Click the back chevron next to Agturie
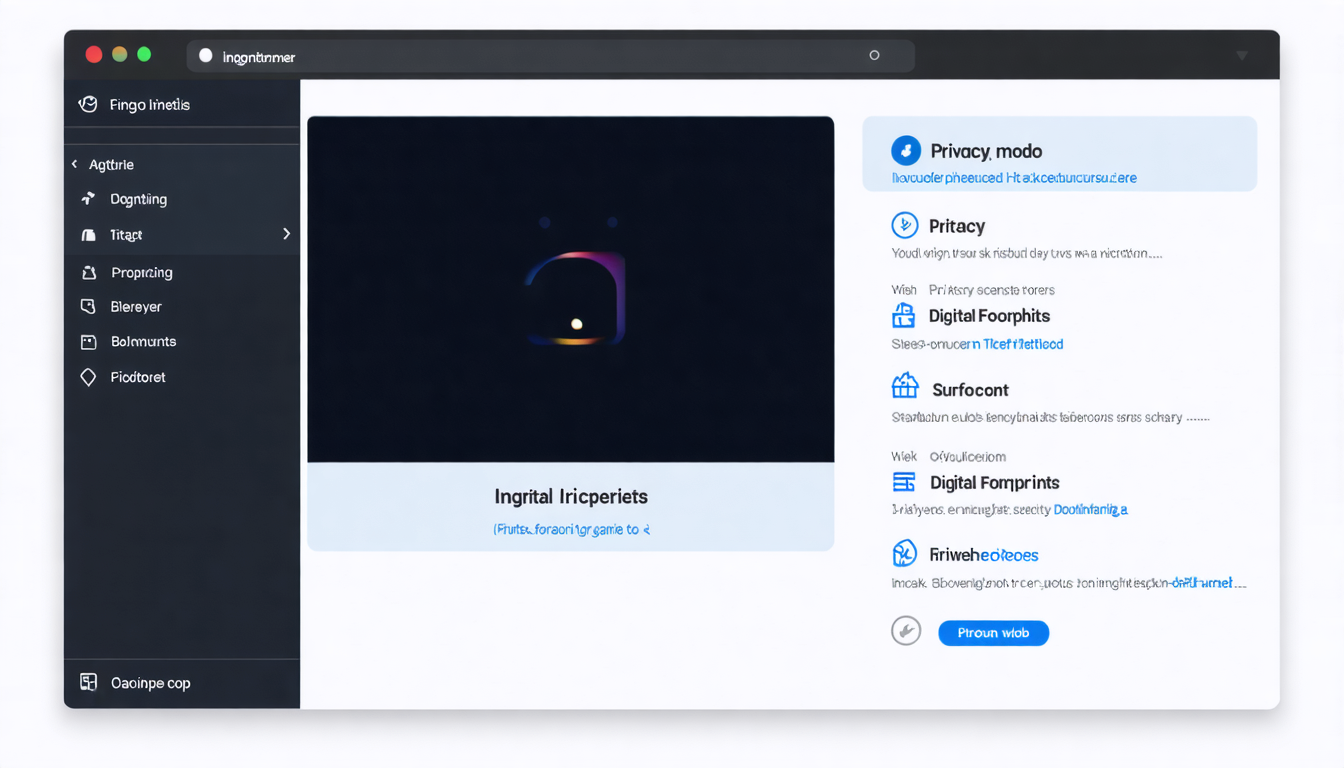 [x=74, y=164]
